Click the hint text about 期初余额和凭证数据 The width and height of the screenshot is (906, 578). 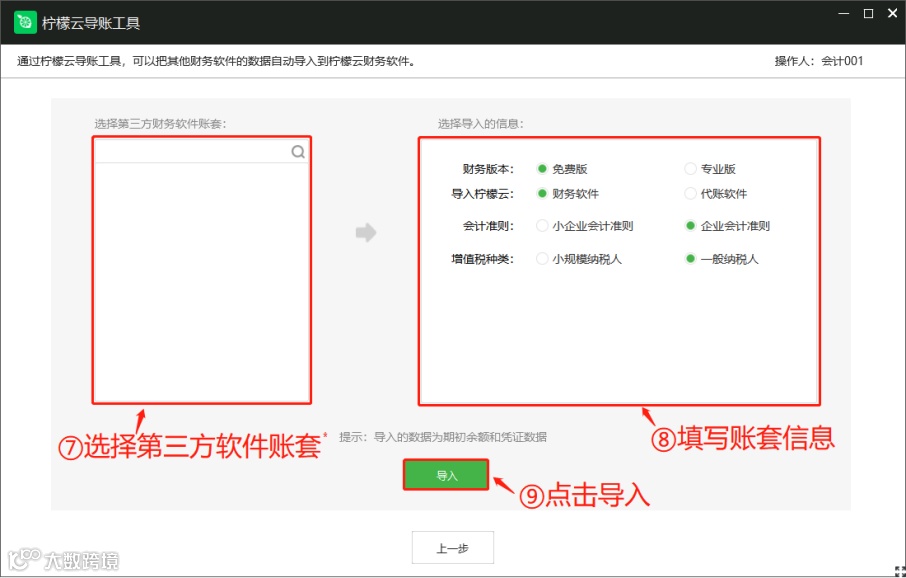tap(443, 437)
